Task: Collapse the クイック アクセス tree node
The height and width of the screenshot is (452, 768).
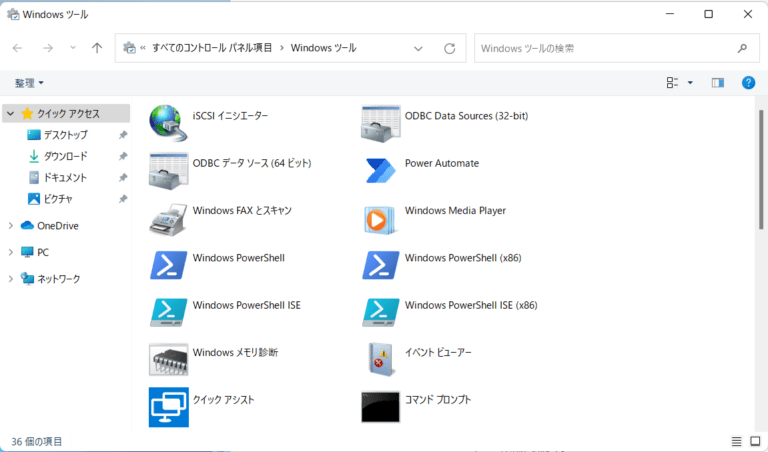Action: tap(10, 114)
